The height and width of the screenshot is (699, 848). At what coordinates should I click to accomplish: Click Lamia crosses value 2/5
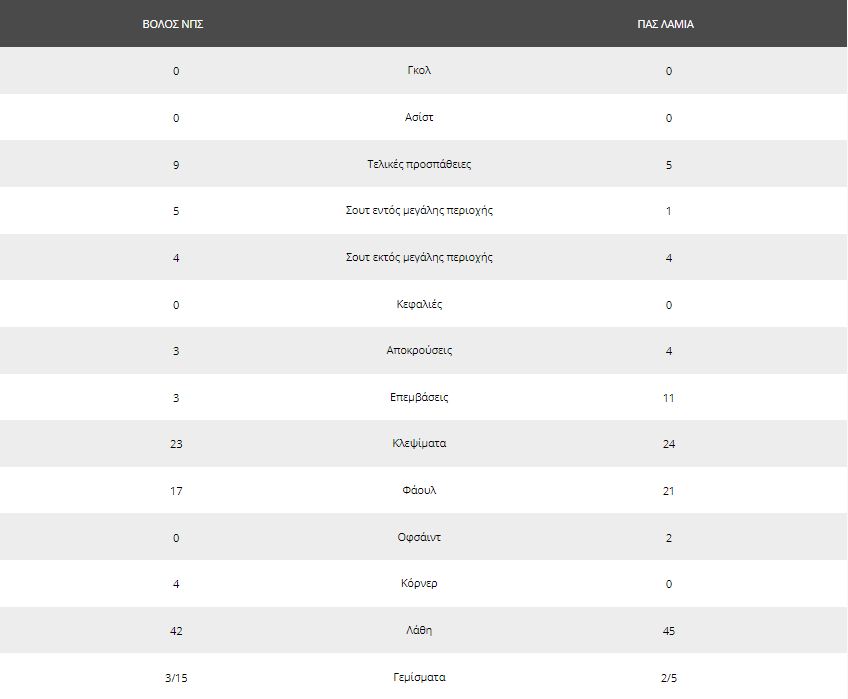point(669,678)
